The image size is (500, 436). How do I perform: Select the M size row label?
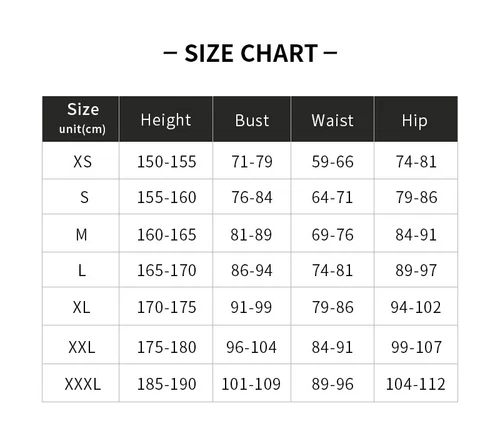point(82,235)
